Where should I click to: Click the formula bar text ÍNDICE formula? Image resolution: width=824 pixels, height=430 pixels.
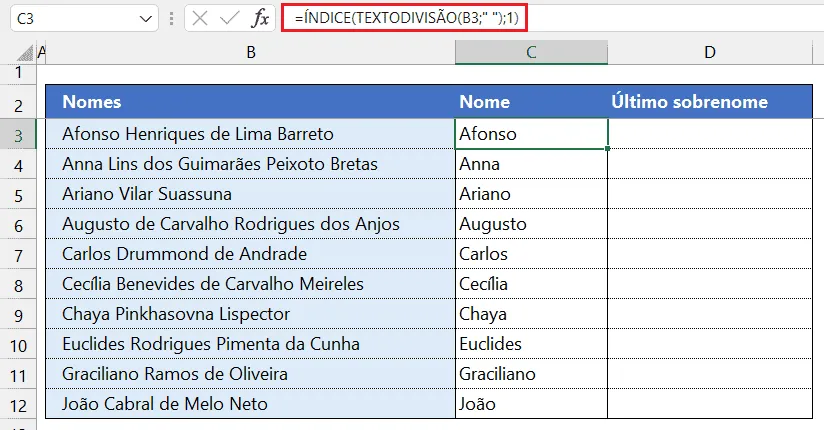pyautogui.click(x=406, y=18)
